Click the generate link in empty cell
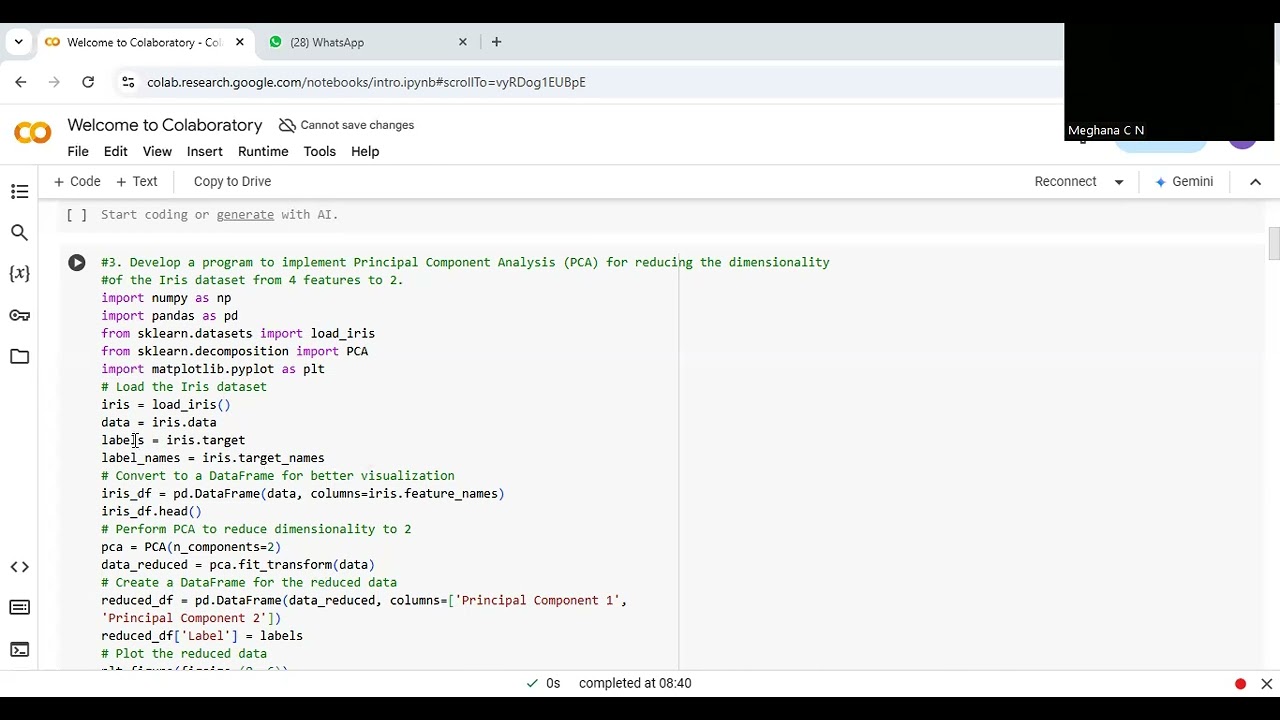The width and height of the screenshot is (1280, 720). pos(245,215)
